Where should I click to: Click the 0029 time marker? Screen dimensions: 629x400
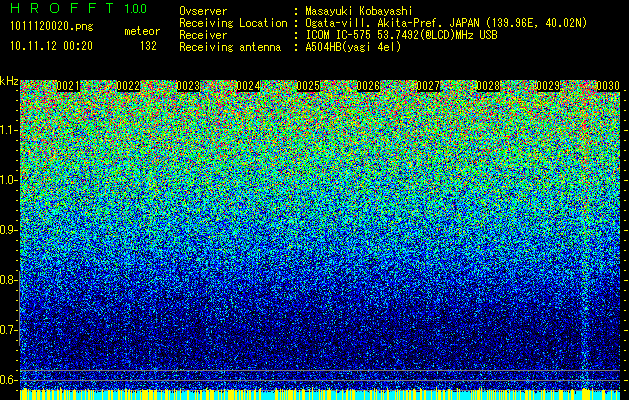[548, 86]
